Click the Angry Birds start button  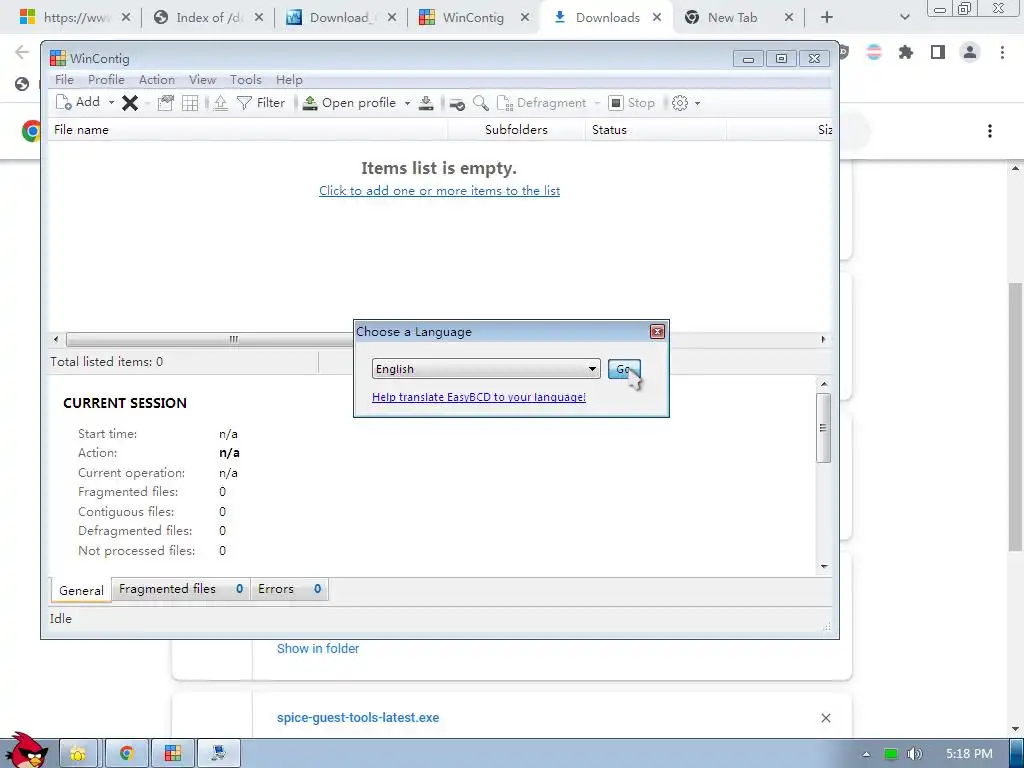[27, 750]
